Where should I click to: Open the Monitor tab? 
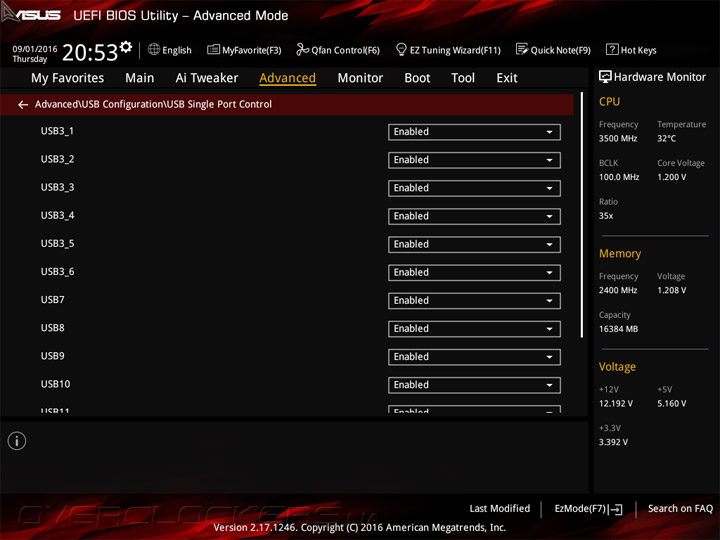[360, 78]
